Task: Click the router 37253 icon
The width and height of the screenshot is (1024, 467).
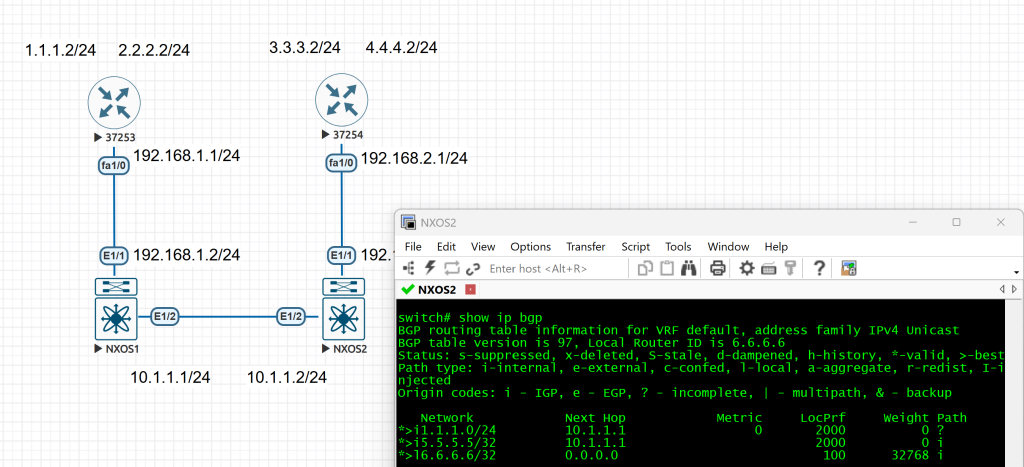Action: (114, 103)
